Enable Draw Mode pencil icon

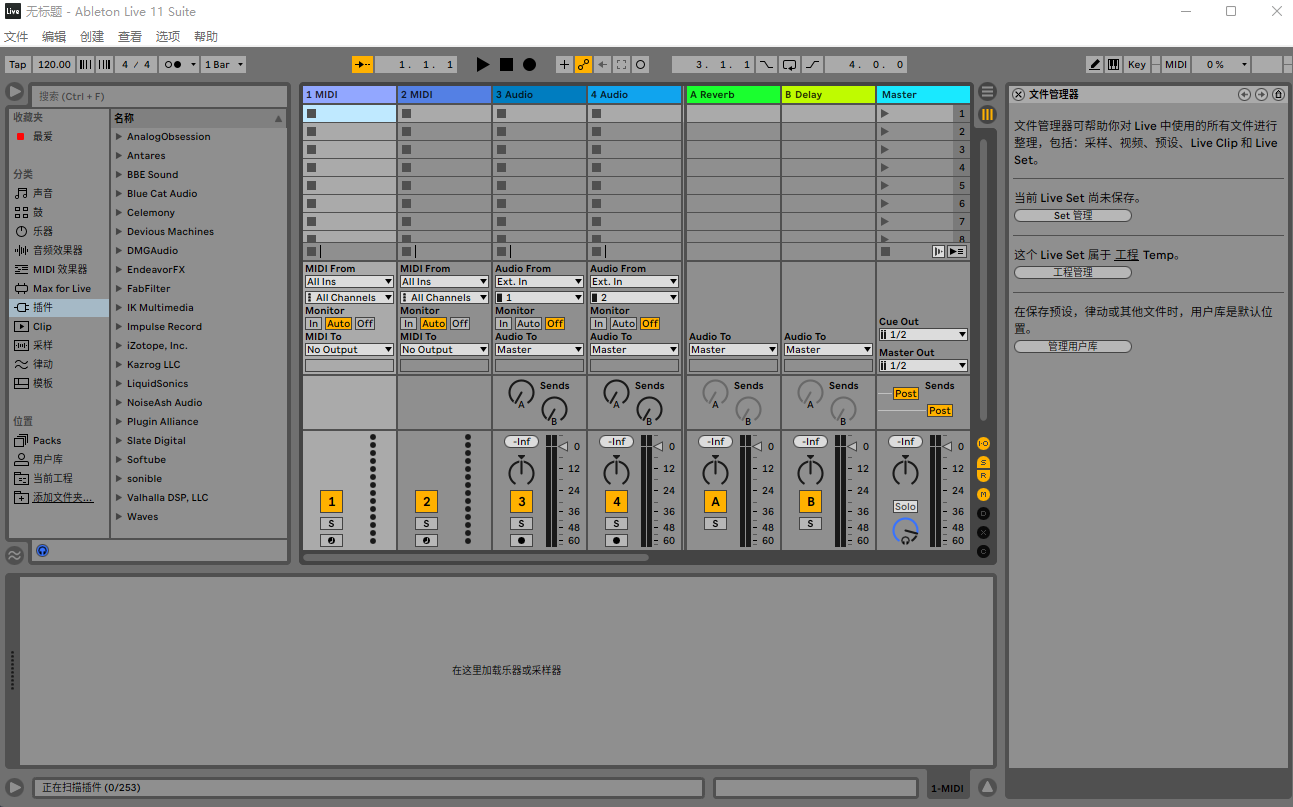1094,64
